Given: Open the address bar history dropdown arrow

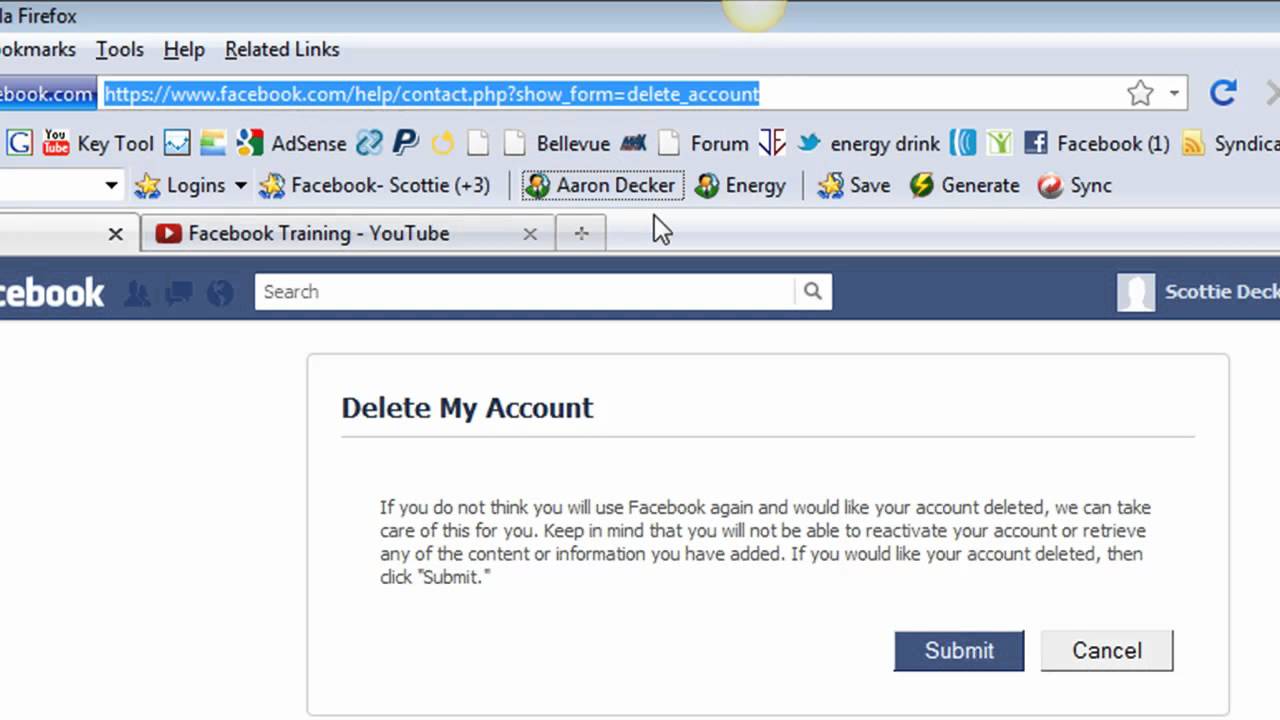Looking at the screenshot, I should coord(1174,94).
